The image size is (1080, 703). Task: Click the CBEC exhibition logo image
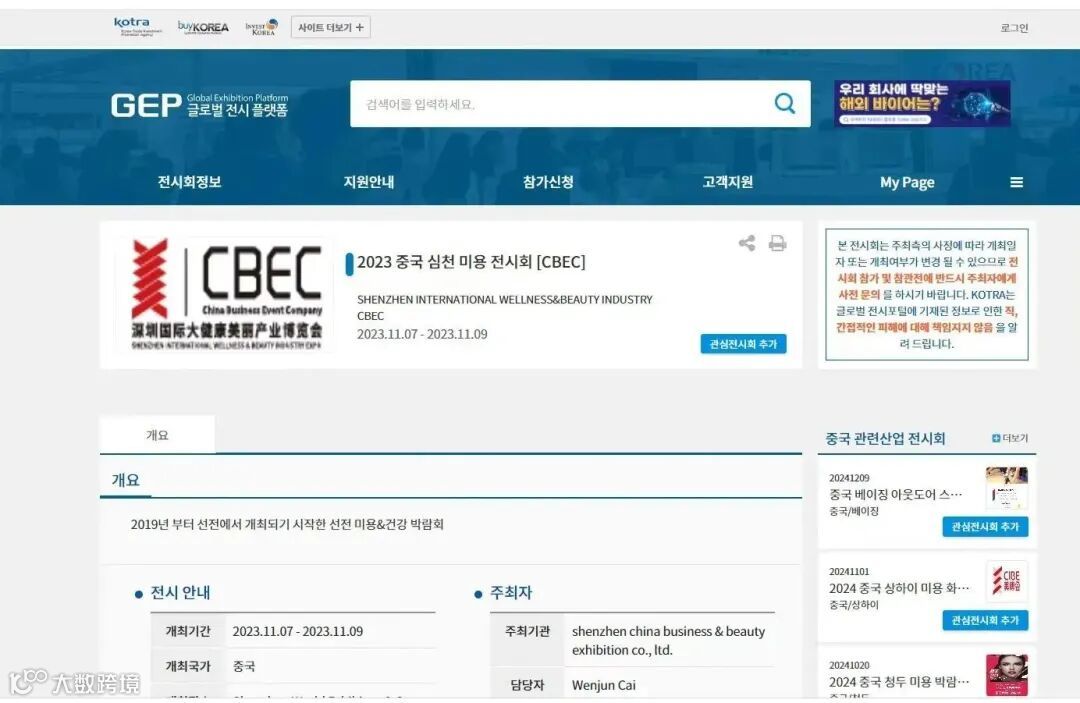(226, 295)
